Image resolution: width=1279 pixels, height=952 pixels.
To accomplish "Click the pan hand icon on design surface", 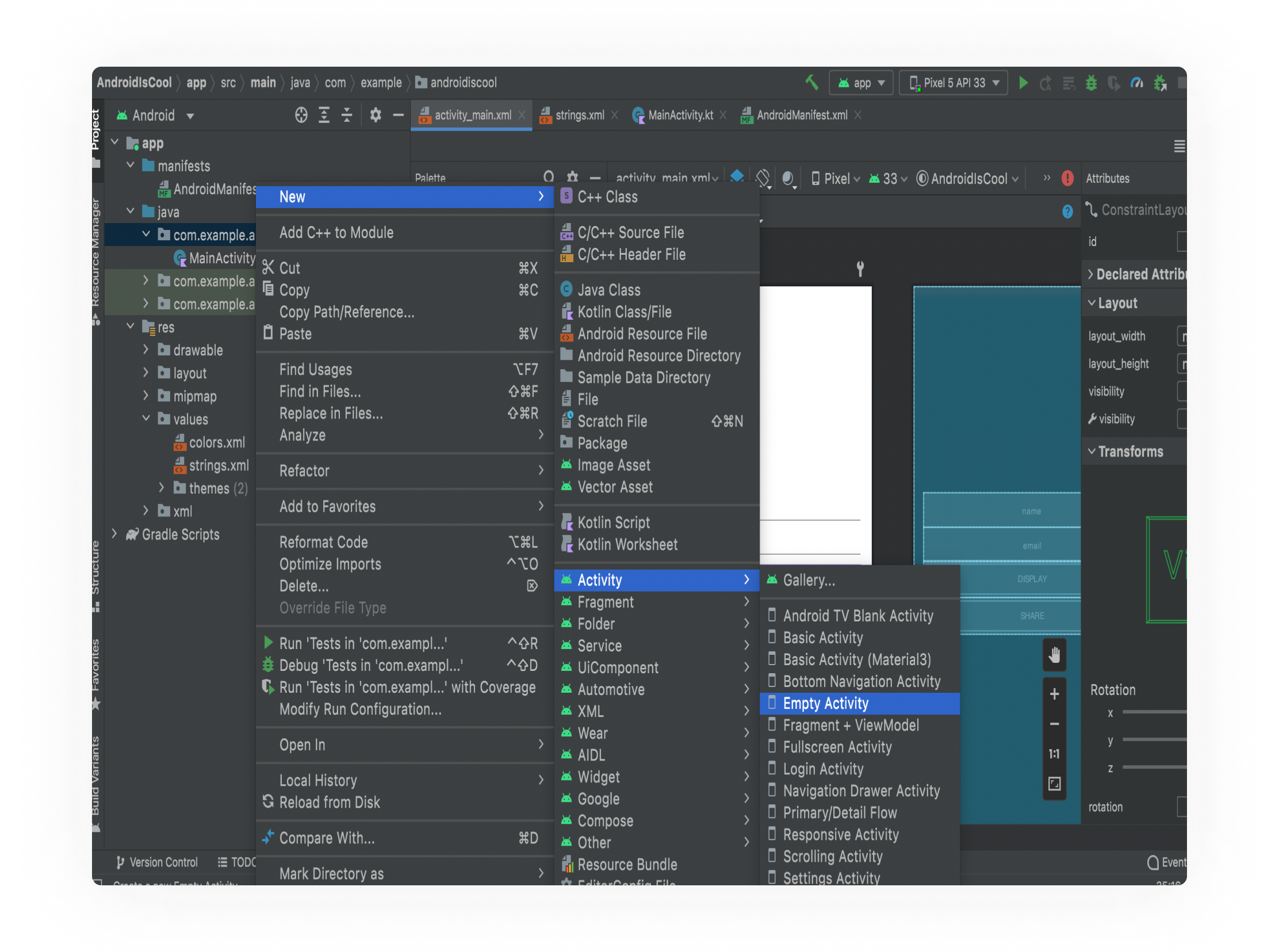I will click(x=1054, y=655).
